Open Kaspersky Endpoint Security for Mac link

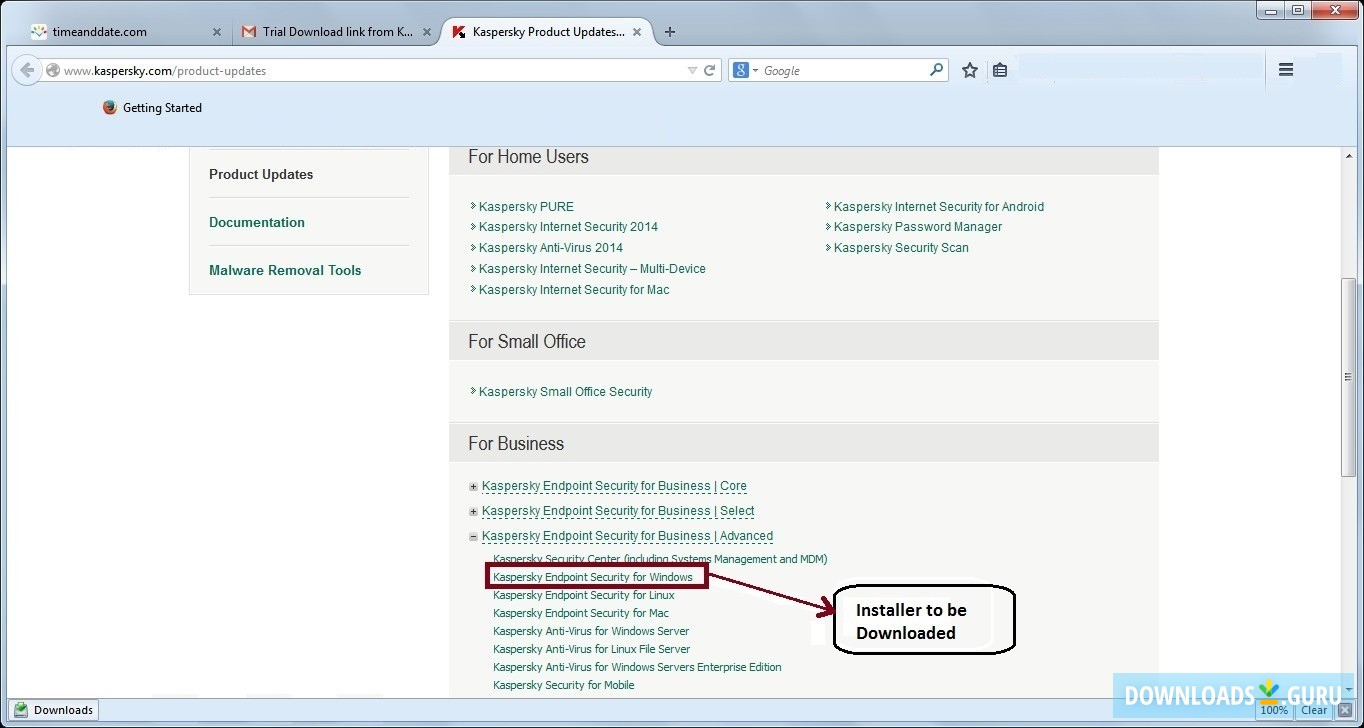click(581, 613)
